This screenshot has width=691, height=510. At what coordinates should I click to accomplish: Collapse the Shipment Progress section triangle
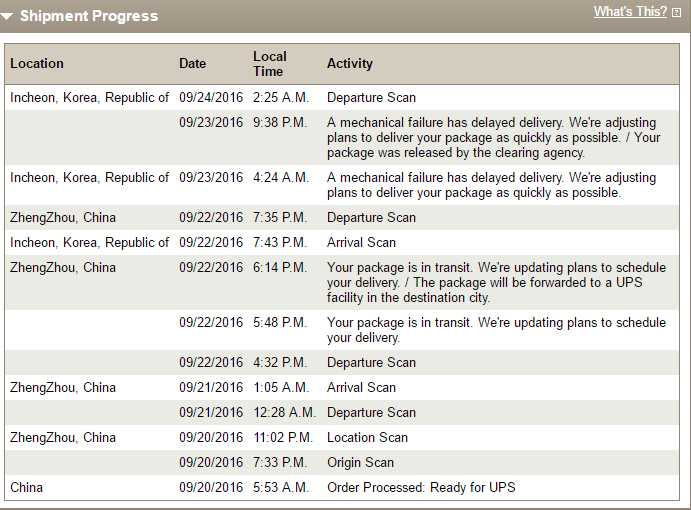point(7,17)
